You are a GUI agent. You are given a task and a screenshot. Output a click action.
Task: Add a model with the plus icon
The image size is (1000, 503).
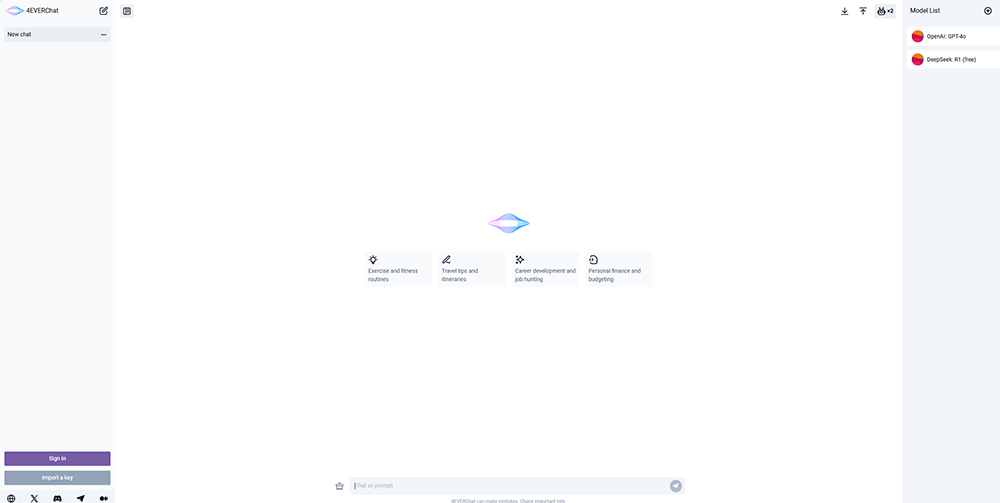988,11
